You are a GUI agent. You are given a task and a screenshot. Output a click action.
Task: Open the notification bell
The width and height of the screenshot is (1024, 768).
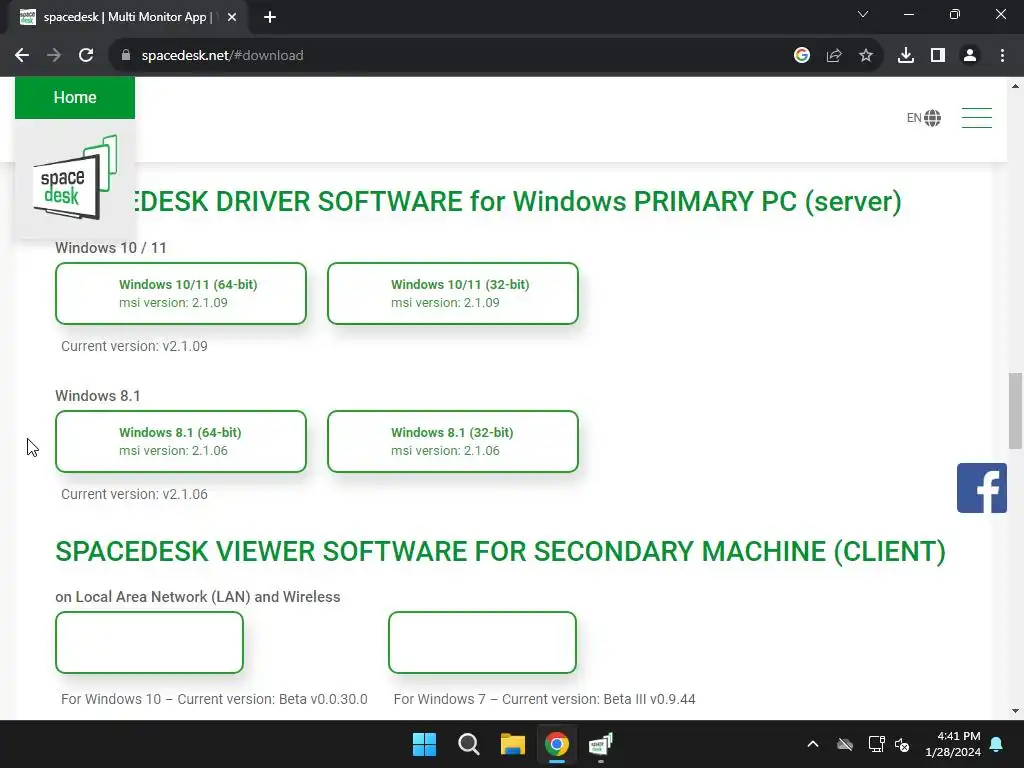pyautogui.click(x=997, y=744)
